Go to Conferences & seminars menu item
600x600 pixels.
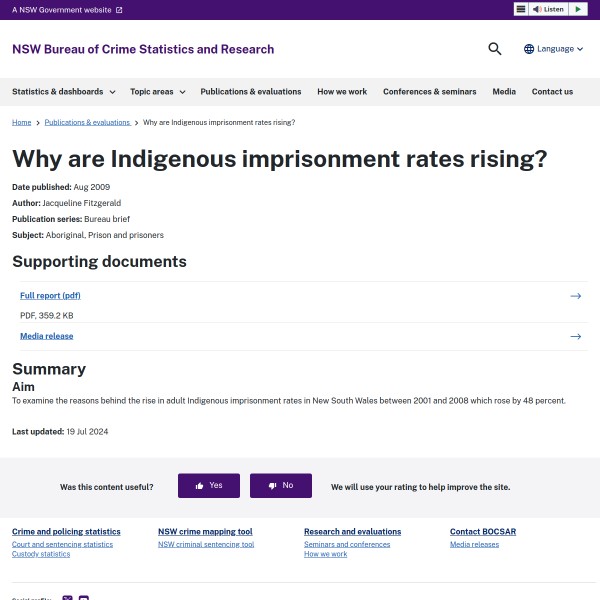click(429, 92)
